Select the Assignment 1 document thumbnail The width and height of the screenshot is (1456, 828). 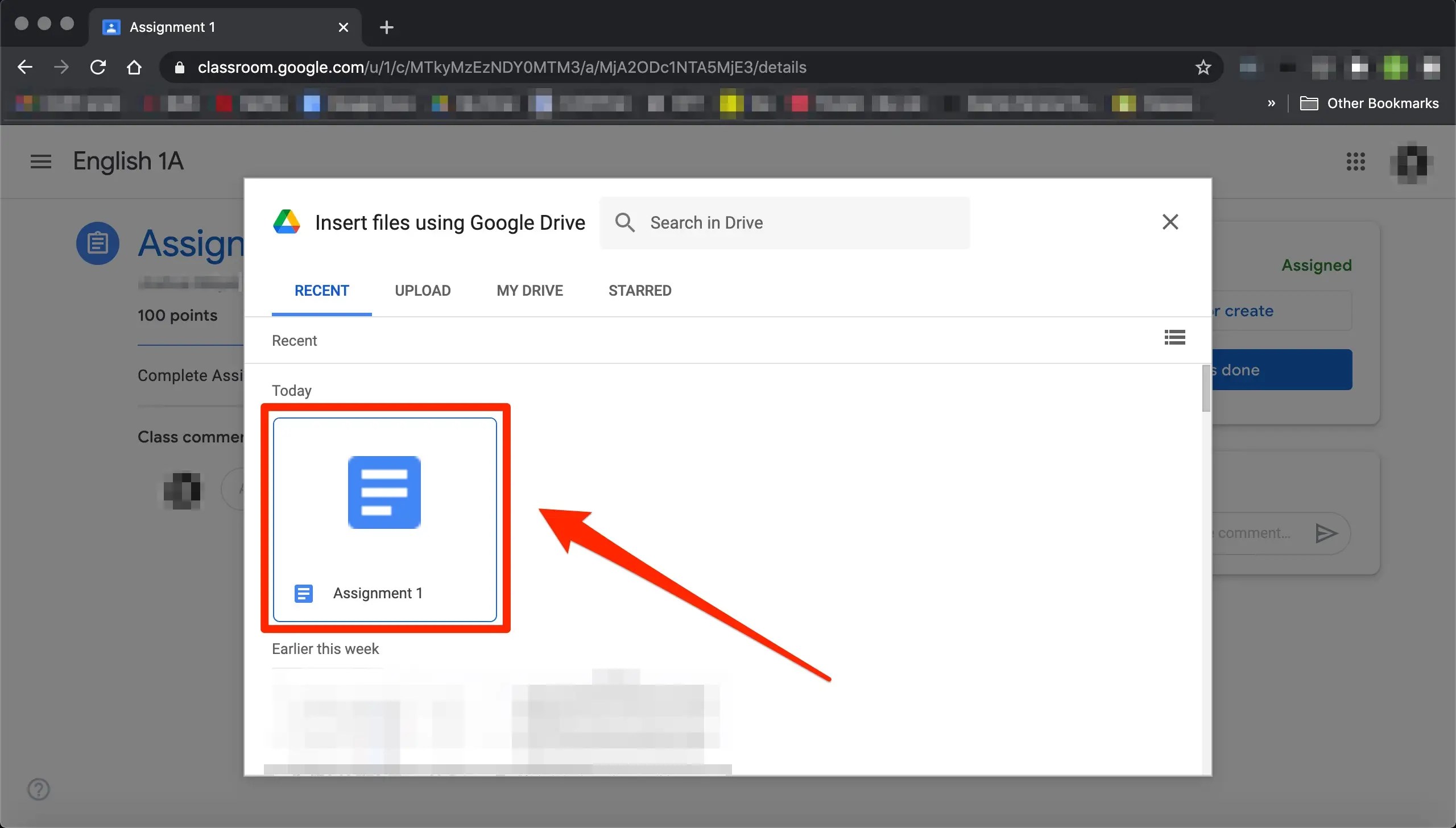(x=385, y=519)
